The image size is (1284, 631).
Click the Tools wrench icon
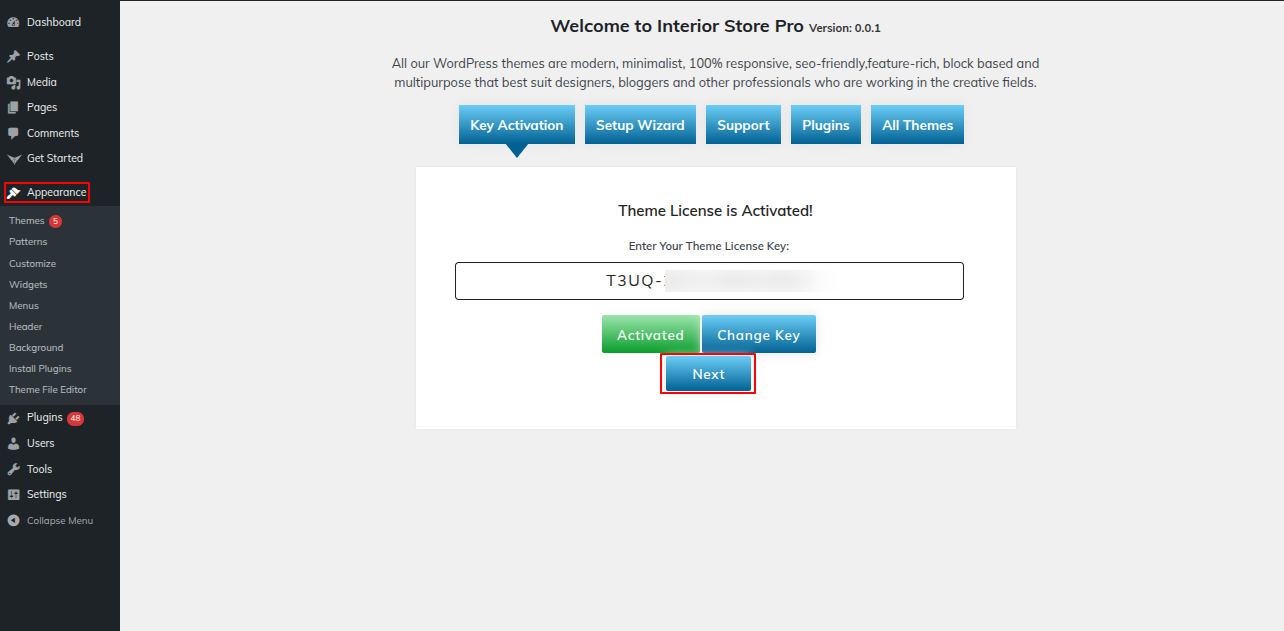(x=13, y=470)
